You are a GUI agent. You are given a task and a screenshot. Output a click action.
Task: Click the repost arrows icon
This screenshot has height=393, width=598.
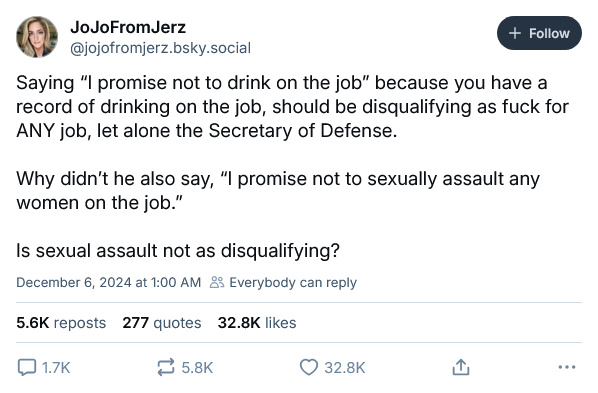point(166,367)
